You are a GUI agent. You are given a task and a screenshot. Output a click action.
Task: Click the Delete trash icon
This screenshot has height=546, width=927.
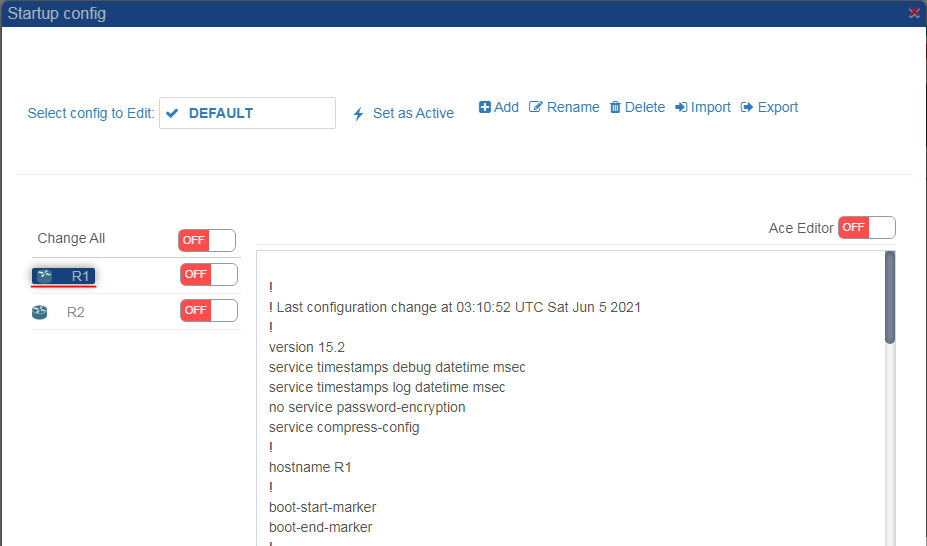coord(615,107)
